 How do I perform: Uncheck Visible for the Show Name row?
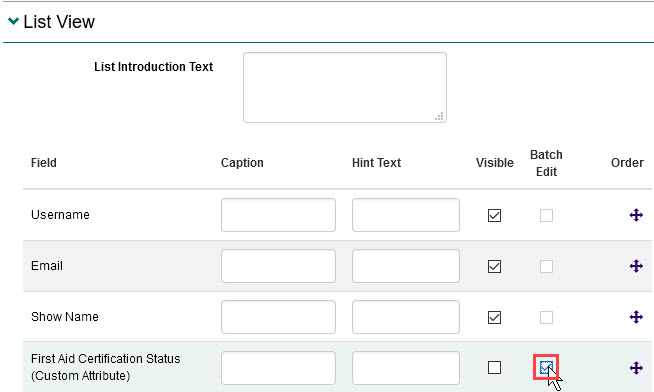[494, 317]
